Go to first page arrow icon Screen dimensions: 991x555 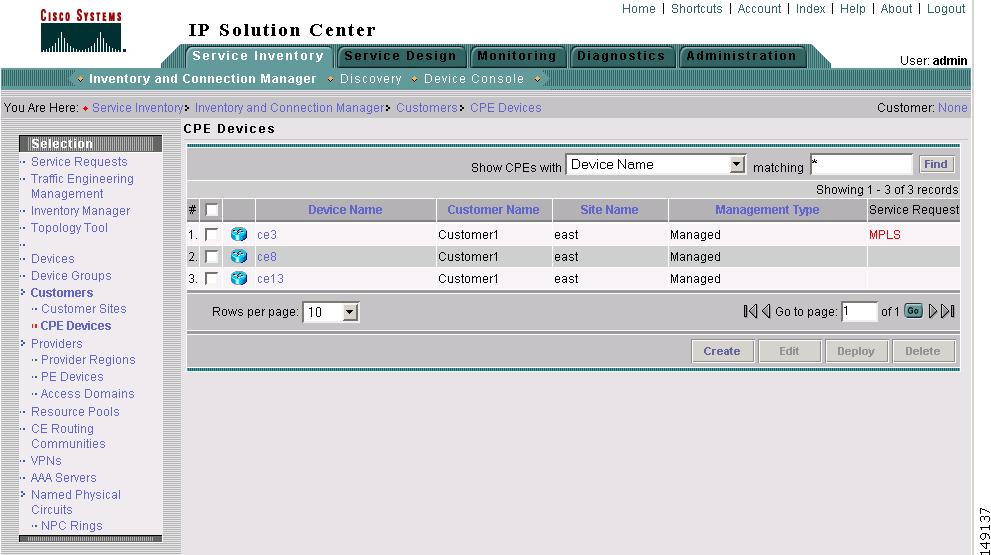(x=750, y=311)
